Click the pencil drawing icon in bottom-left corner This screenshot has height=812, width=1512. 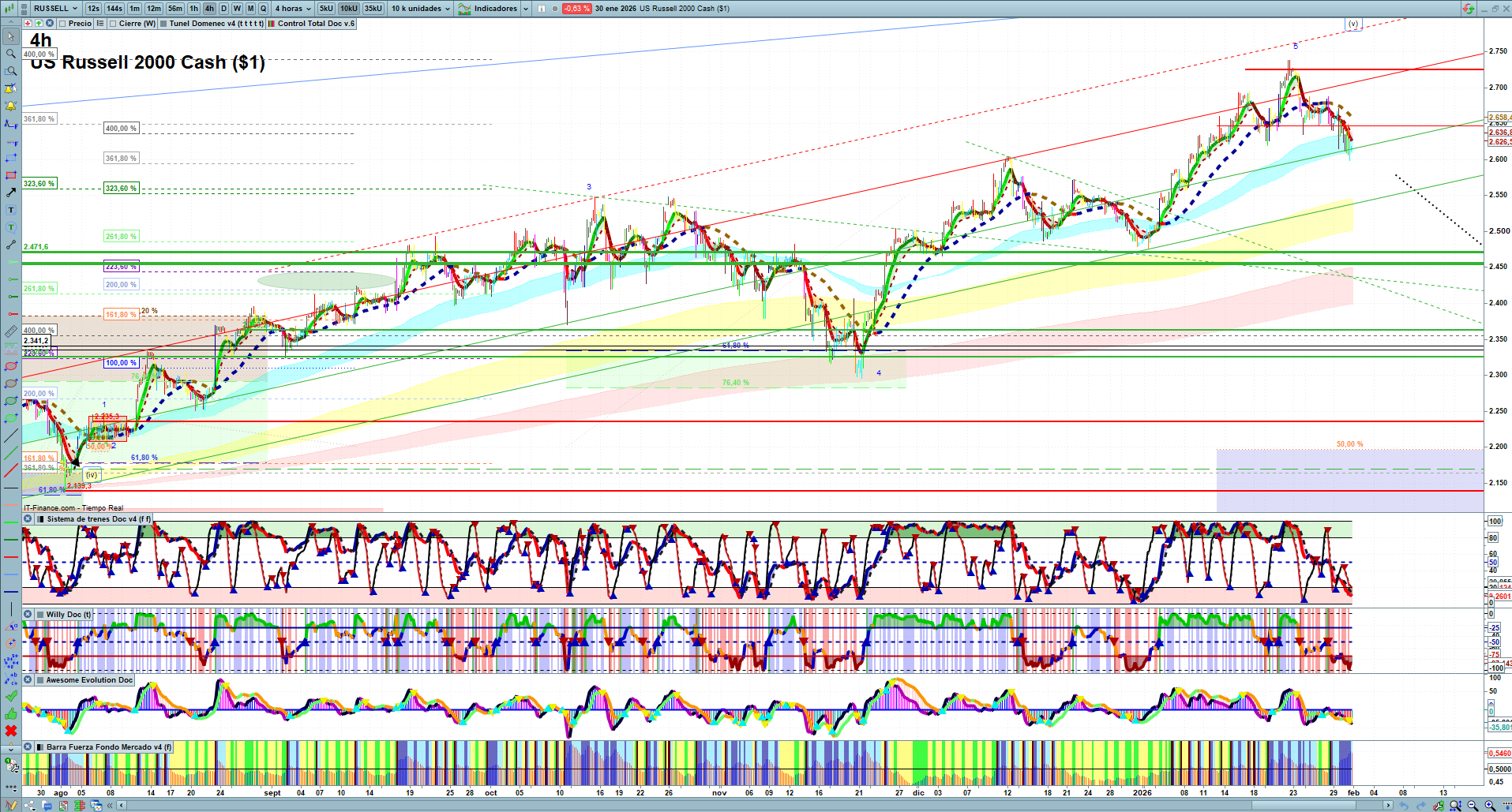[11, 806]
